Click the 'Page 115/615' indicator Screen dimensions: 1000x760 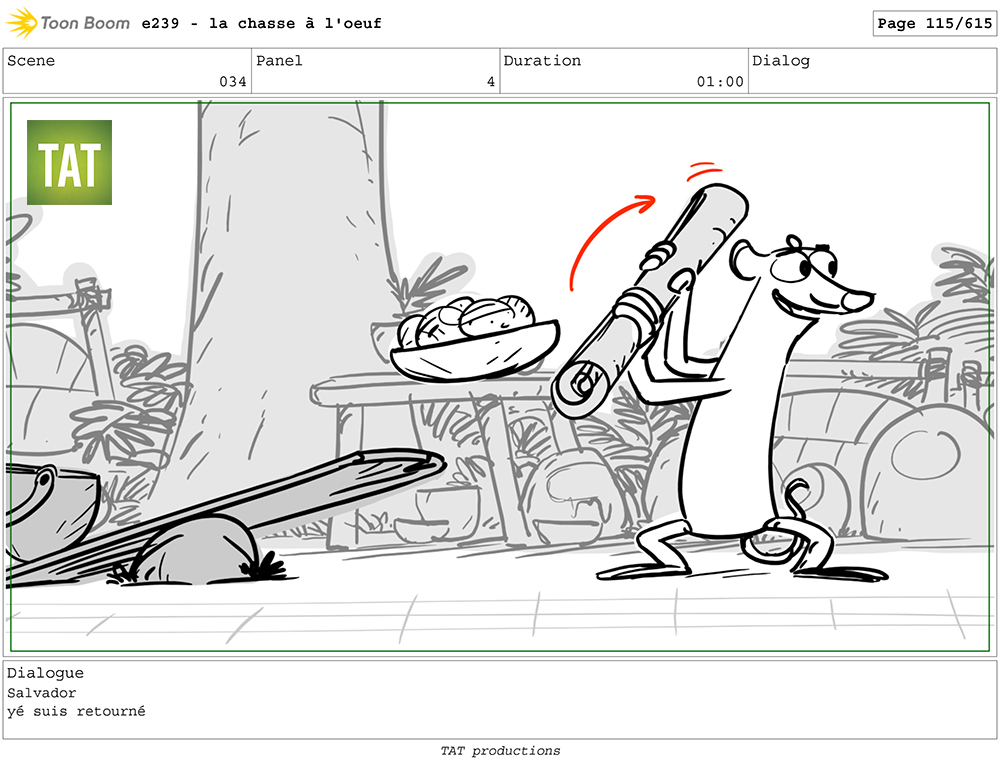pos(934,24)
